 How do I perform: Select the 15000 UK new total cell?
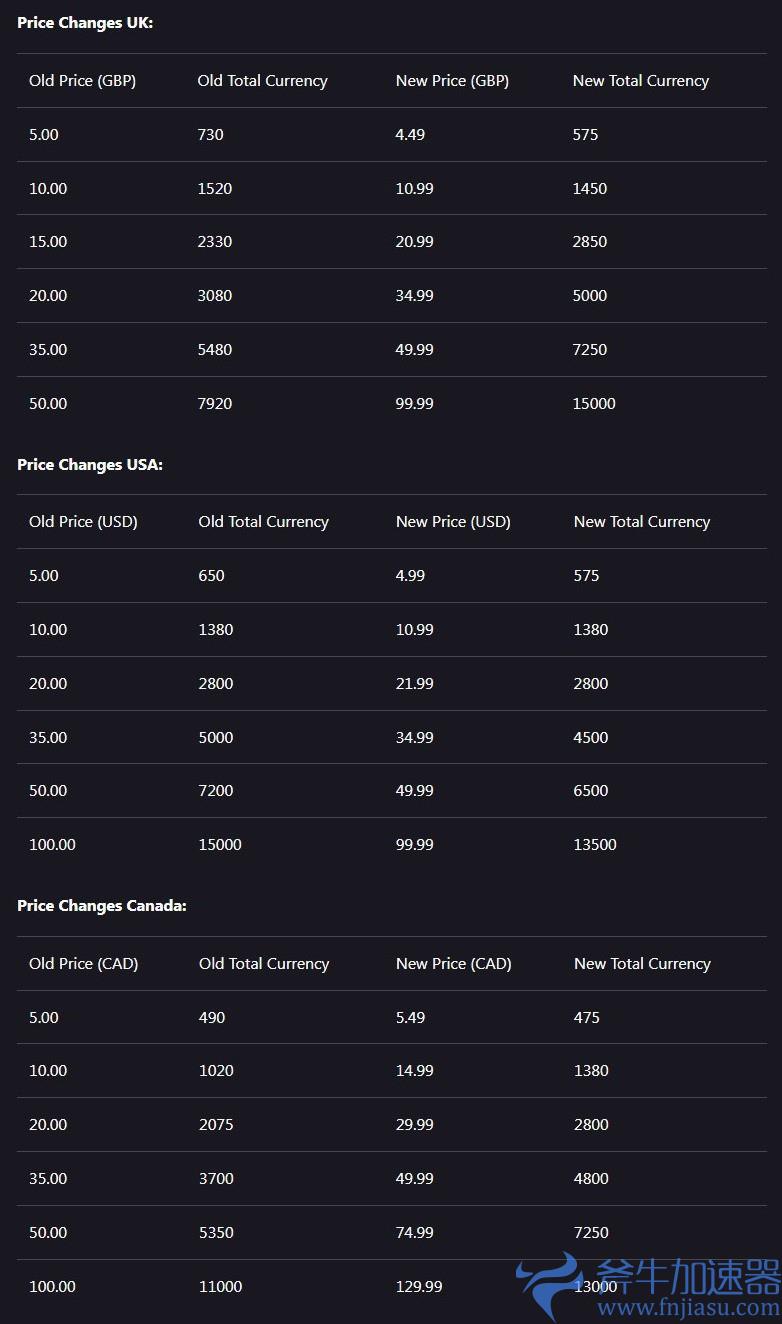coord(594,404)
